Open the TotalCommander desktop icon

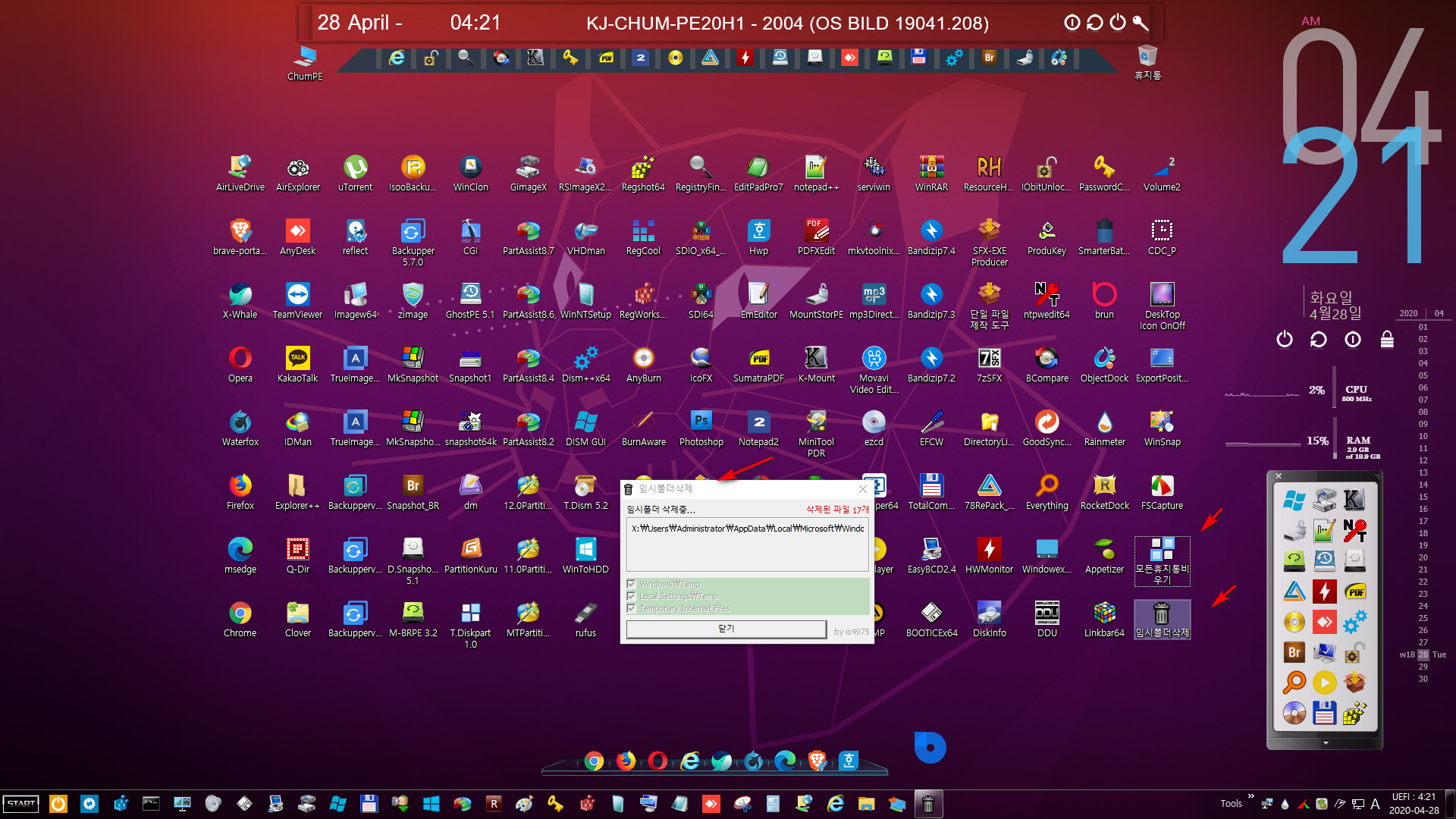pyautogui.click(x=931, y=492)
